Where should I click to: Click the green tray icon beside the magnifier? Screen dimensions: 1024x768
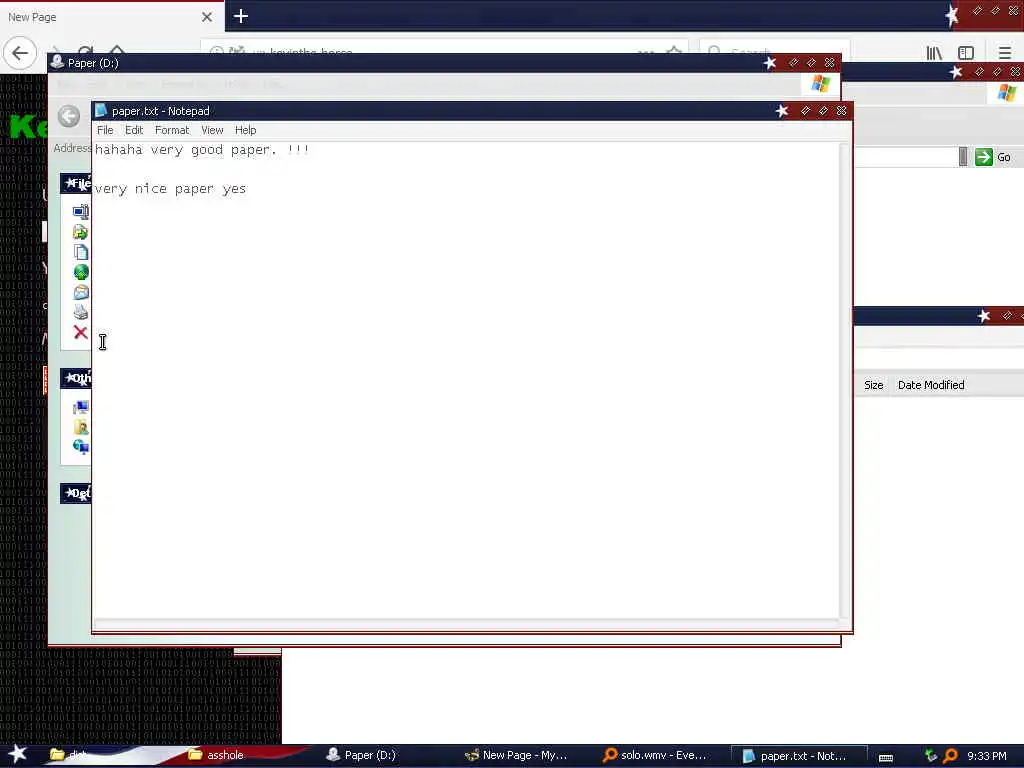point(931,756)
